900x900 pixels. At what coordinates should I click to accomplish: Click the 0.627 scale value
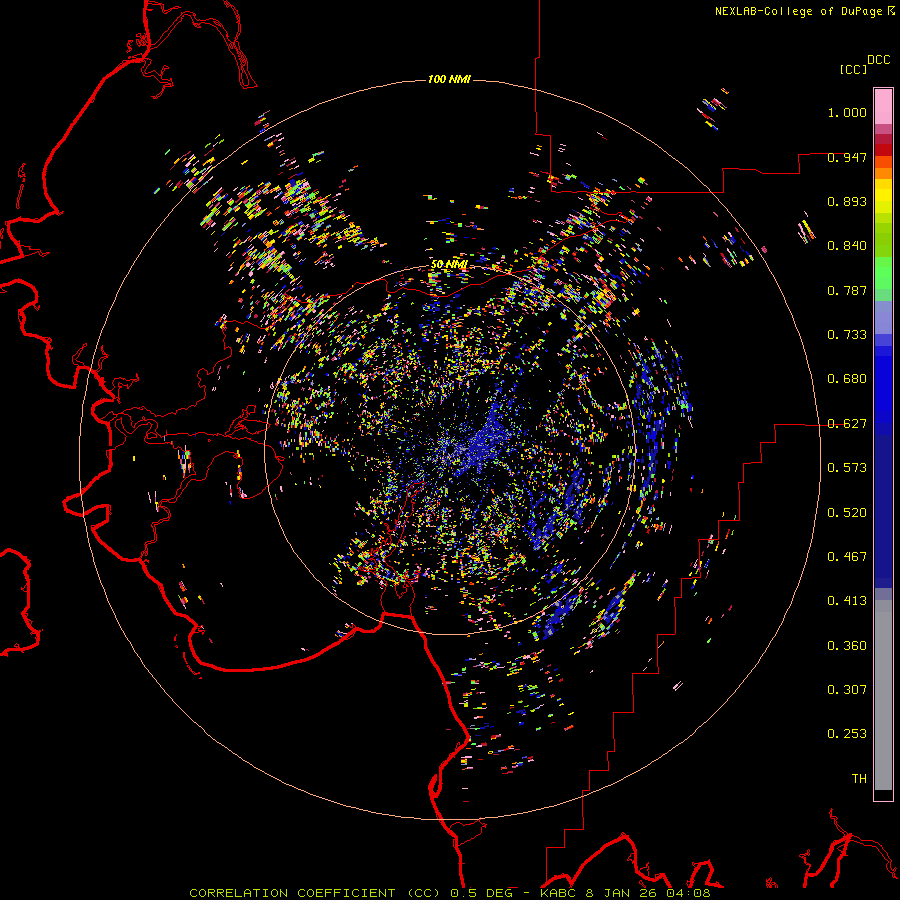coord(847,424)
